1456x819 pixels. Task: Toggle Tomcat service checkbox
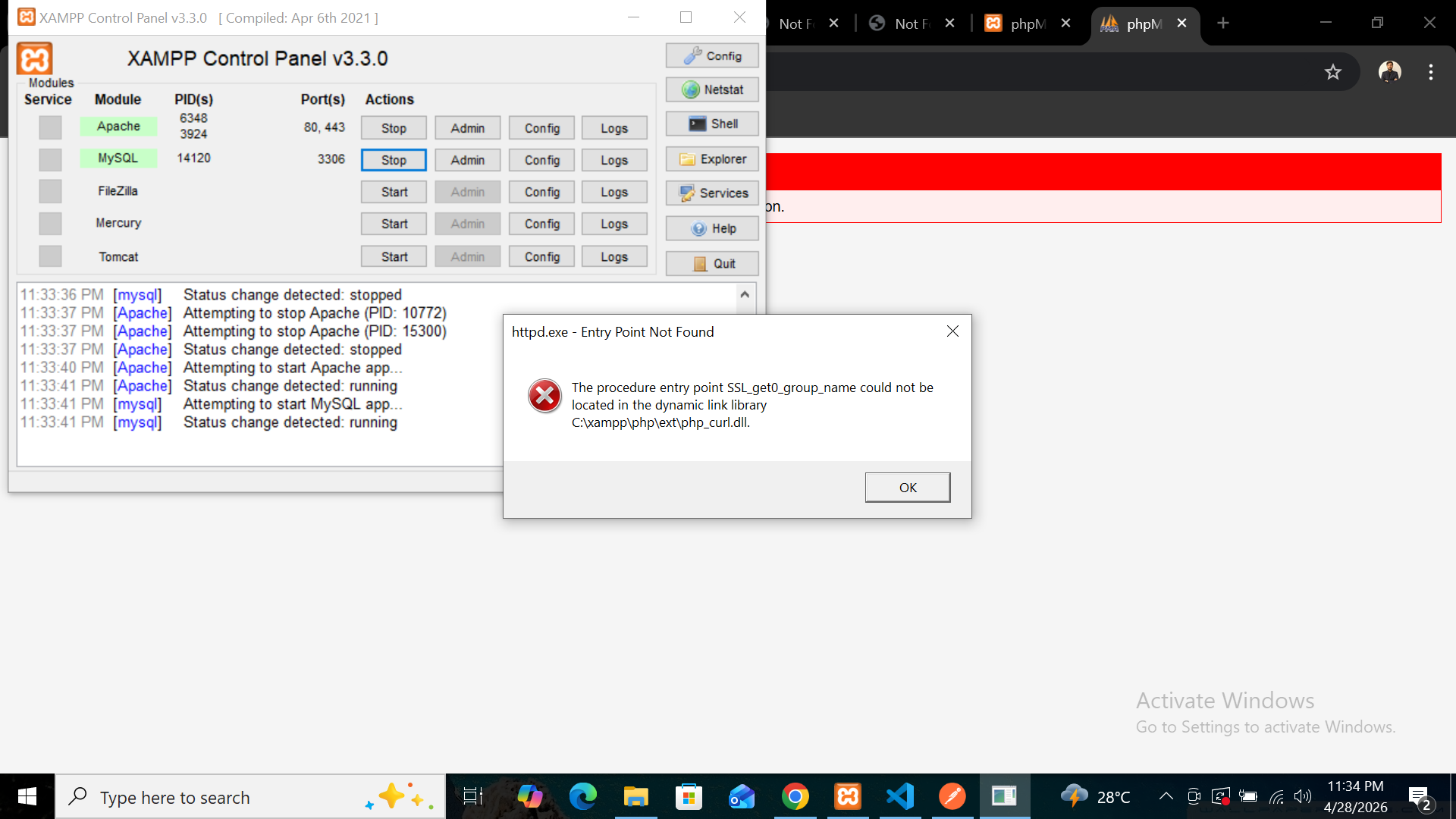click(50, 256)
